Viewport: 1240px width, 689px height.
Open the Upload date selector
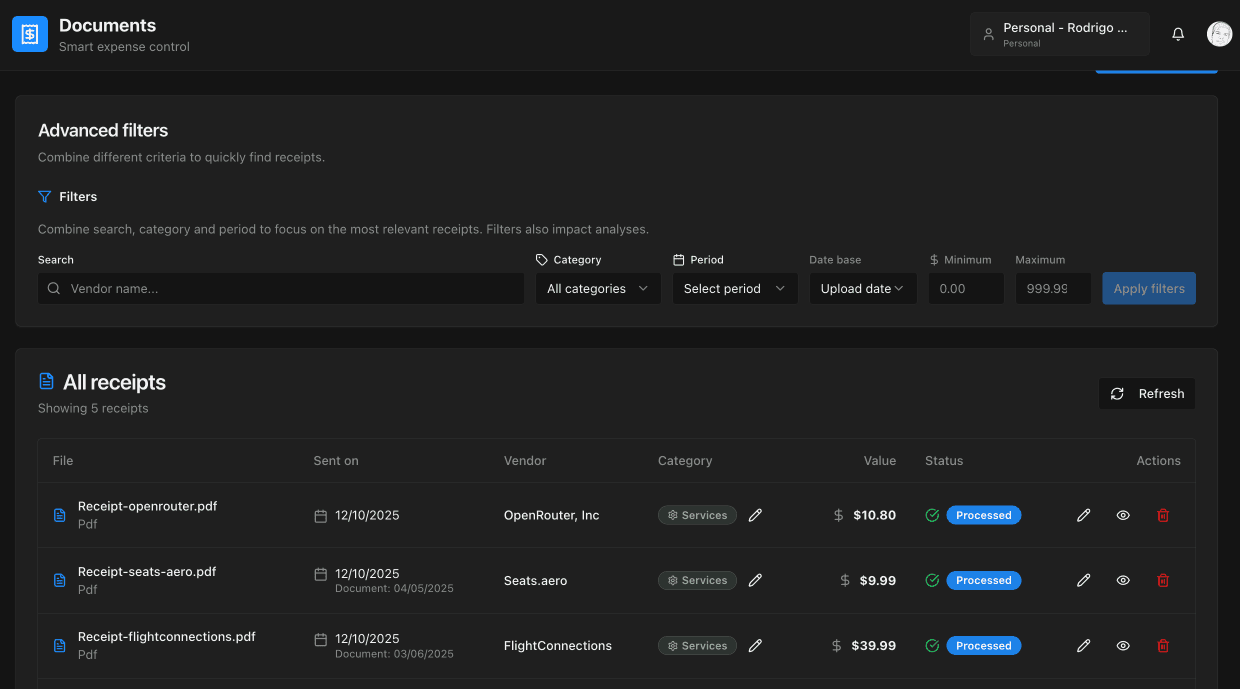click(x=862, y=288)
